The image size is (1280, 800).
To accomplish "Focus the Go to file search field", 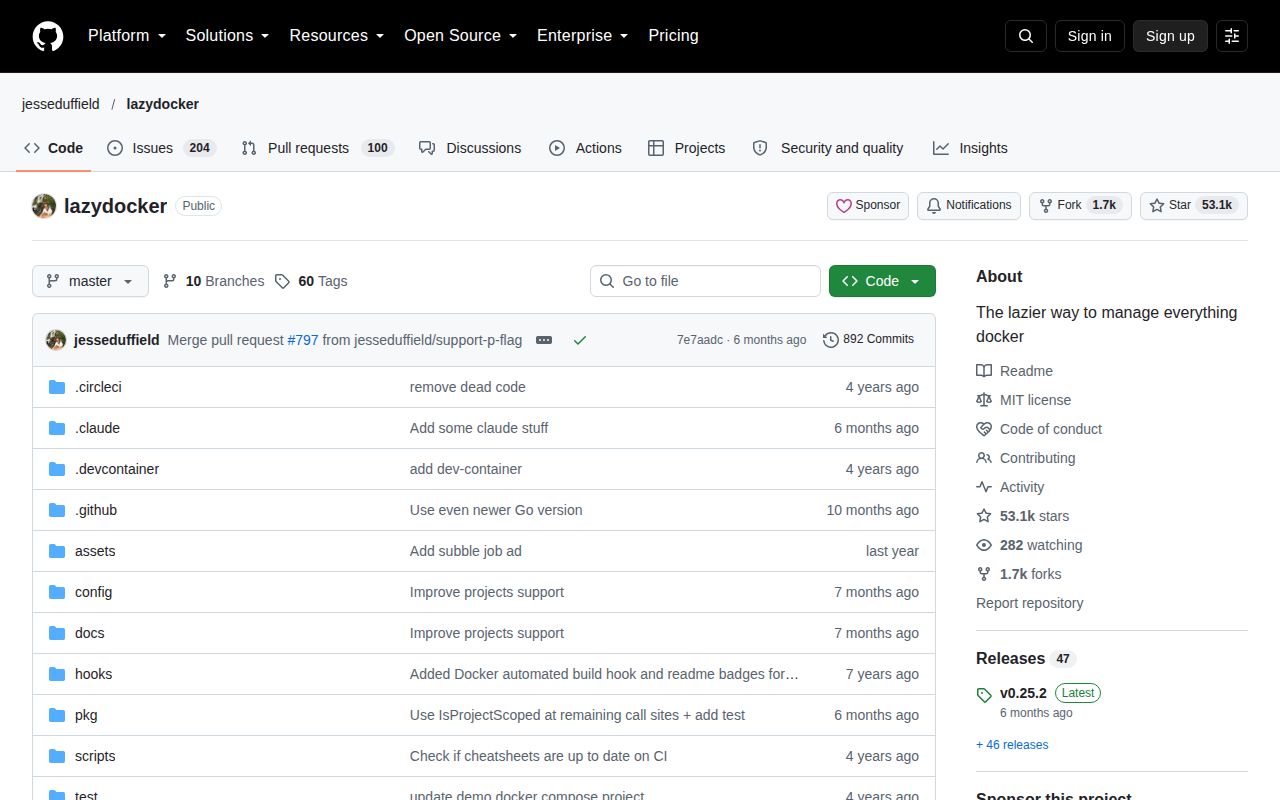I will tap(705, 281).
